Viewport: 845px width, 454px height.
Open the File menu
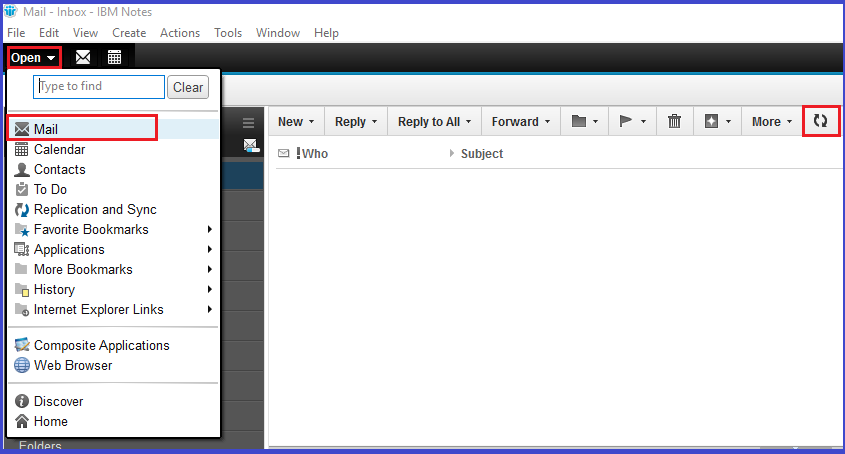tap(16, 33)
